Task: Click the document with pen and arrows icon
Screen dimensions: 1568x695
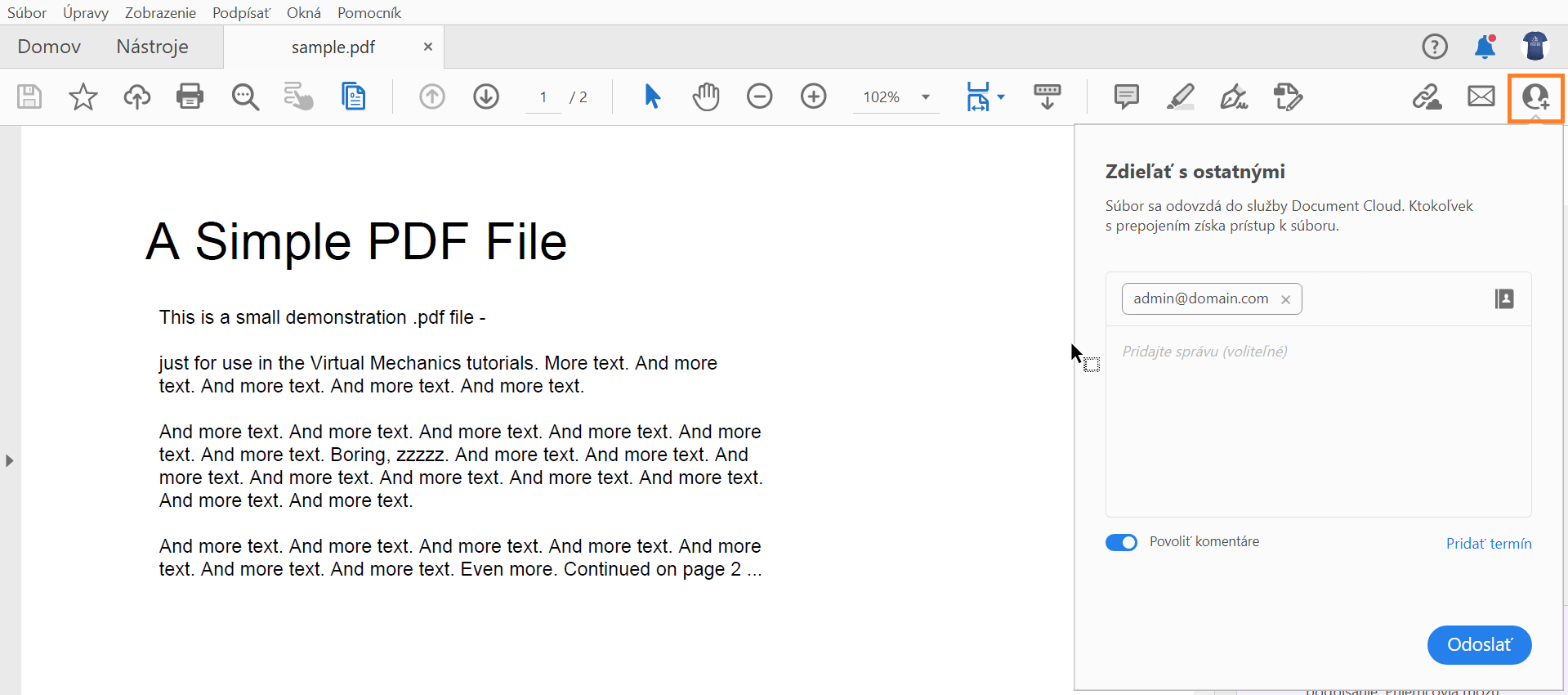Action: pos(1289,96)
